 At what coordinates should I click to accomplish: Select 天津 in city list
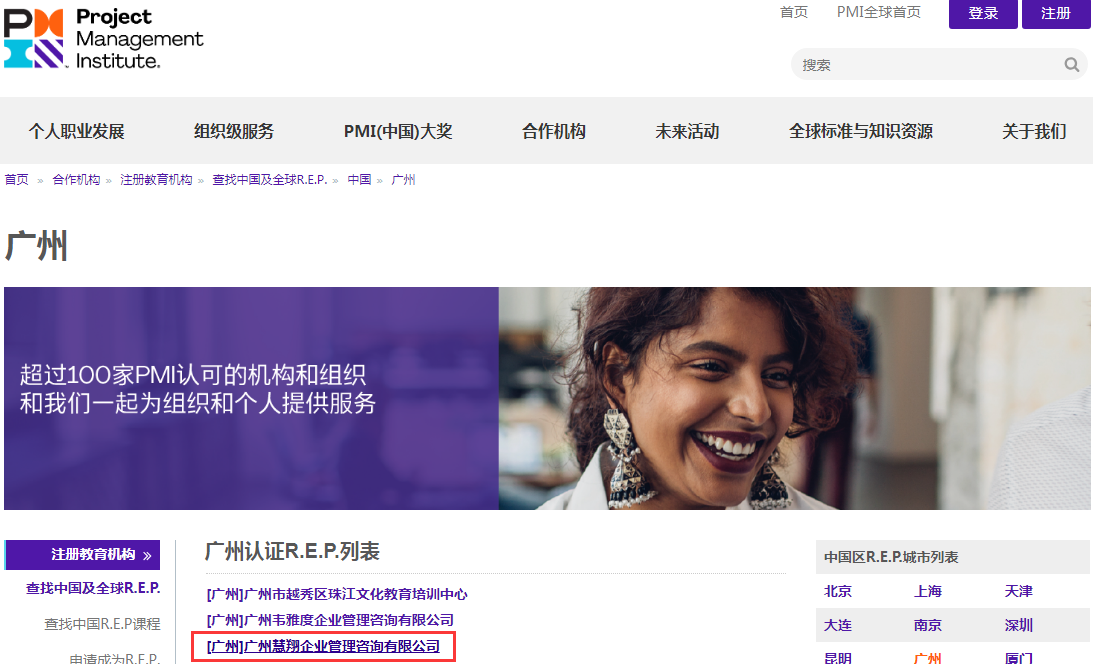pos(1018,591)
